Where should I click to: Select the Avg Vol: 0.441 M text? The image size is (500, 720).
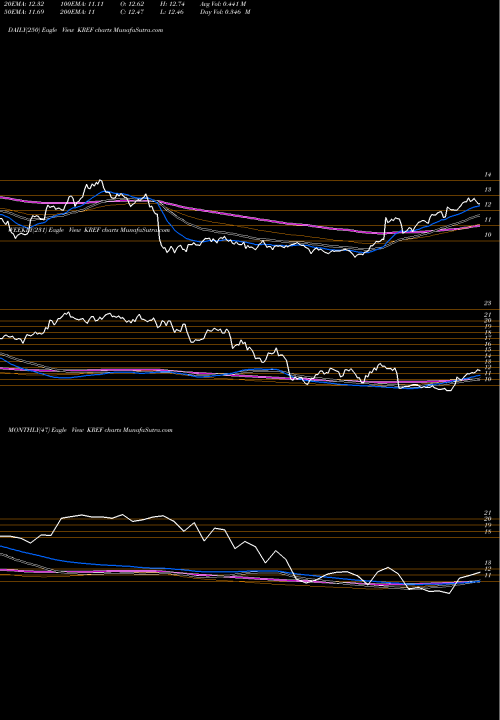(x=224, y=3)
